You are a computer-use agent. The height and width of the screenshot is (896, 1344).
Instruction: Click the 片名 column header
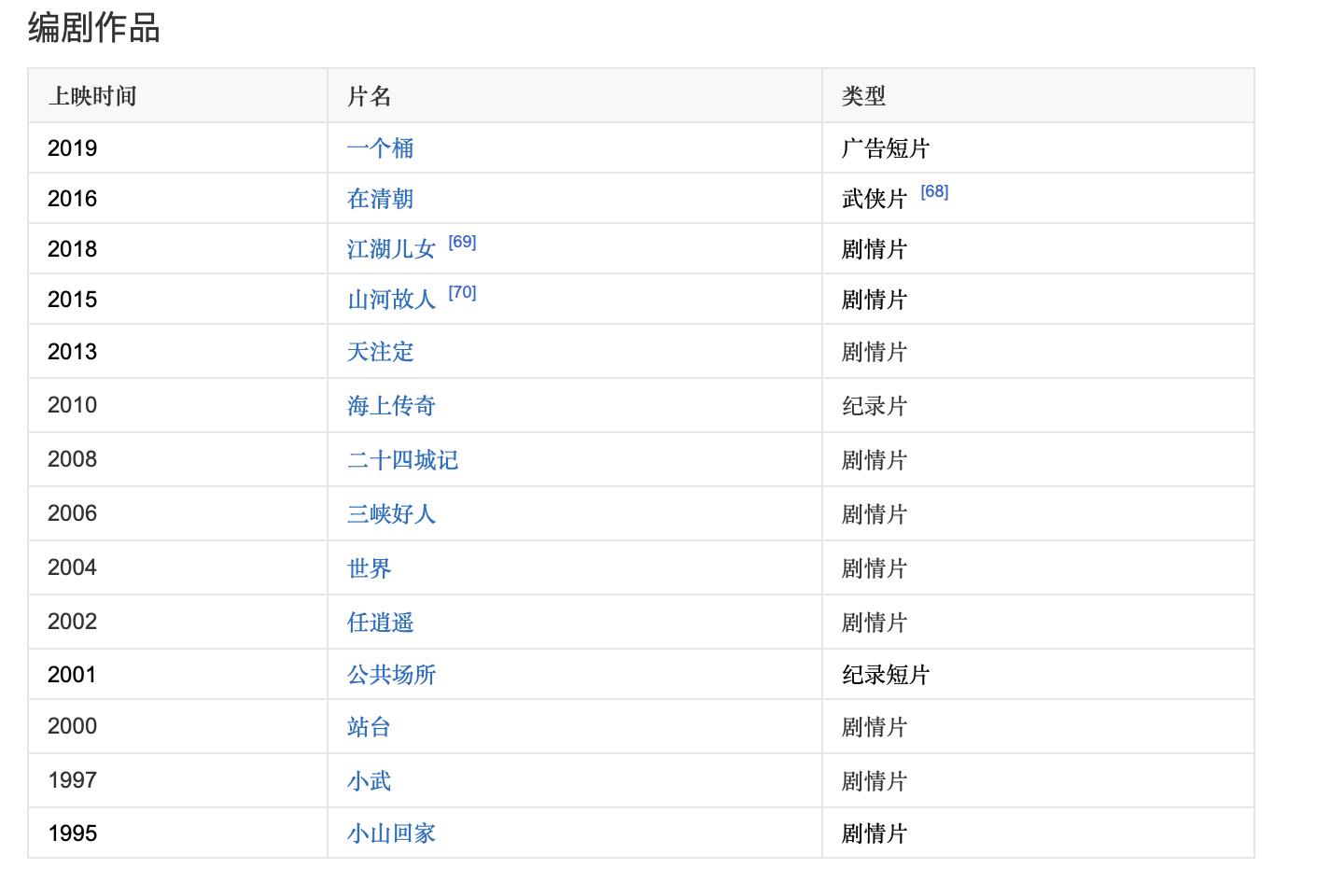pos(369,96)
